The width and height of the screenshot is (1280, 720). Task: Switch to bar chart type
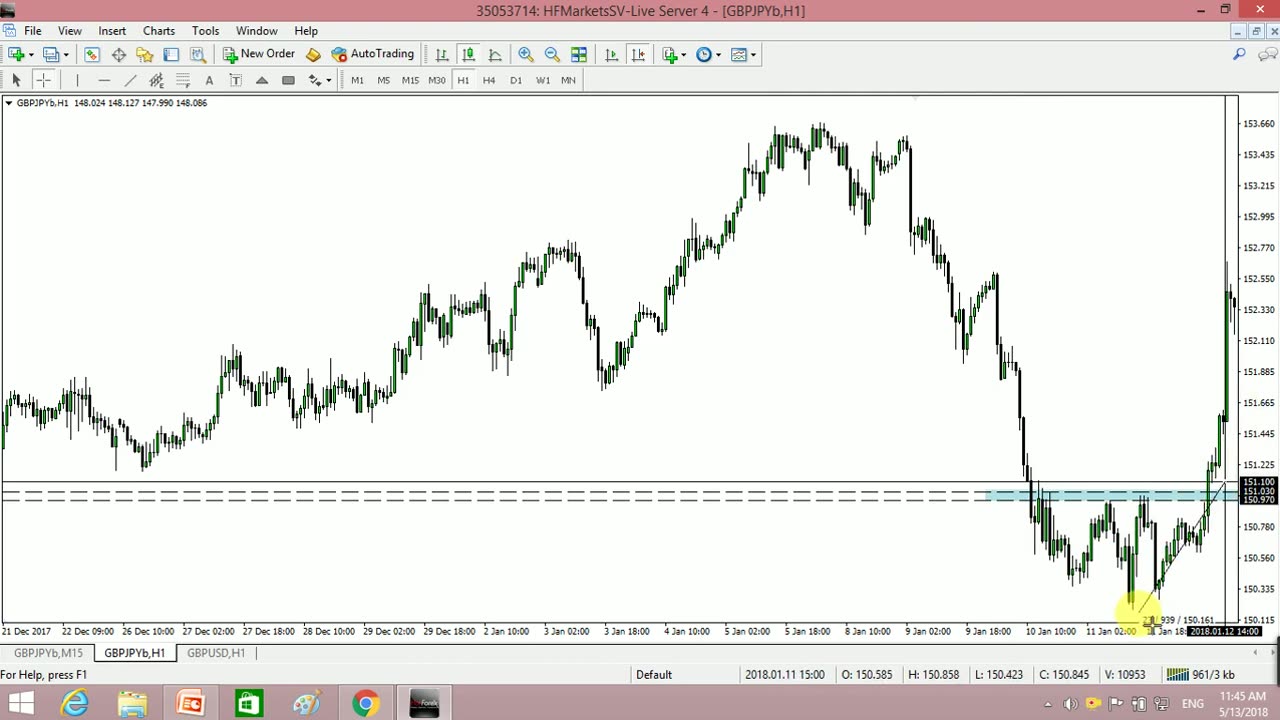coord(442,54)
